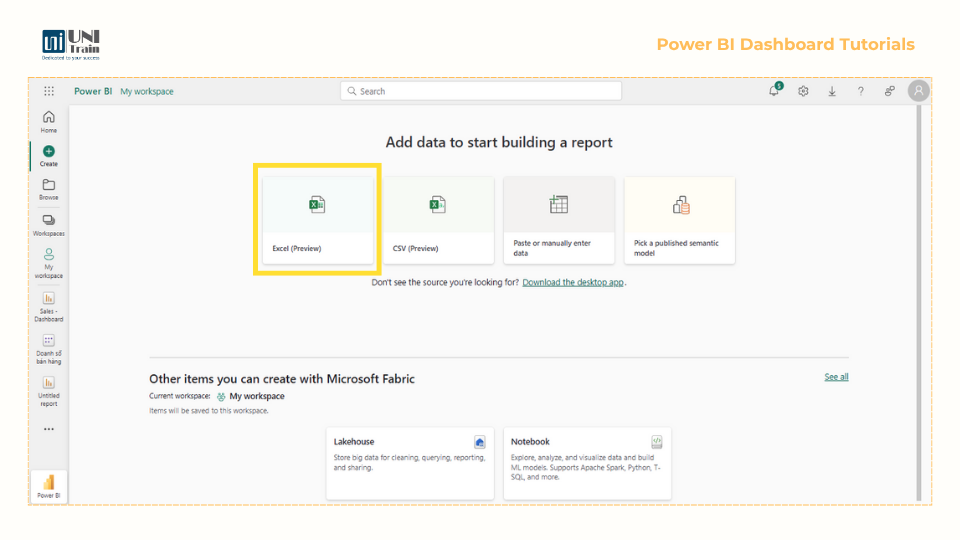Select the Create sidebar icon
This screenshot has width=960, height=540.
(x=48, y=156)
